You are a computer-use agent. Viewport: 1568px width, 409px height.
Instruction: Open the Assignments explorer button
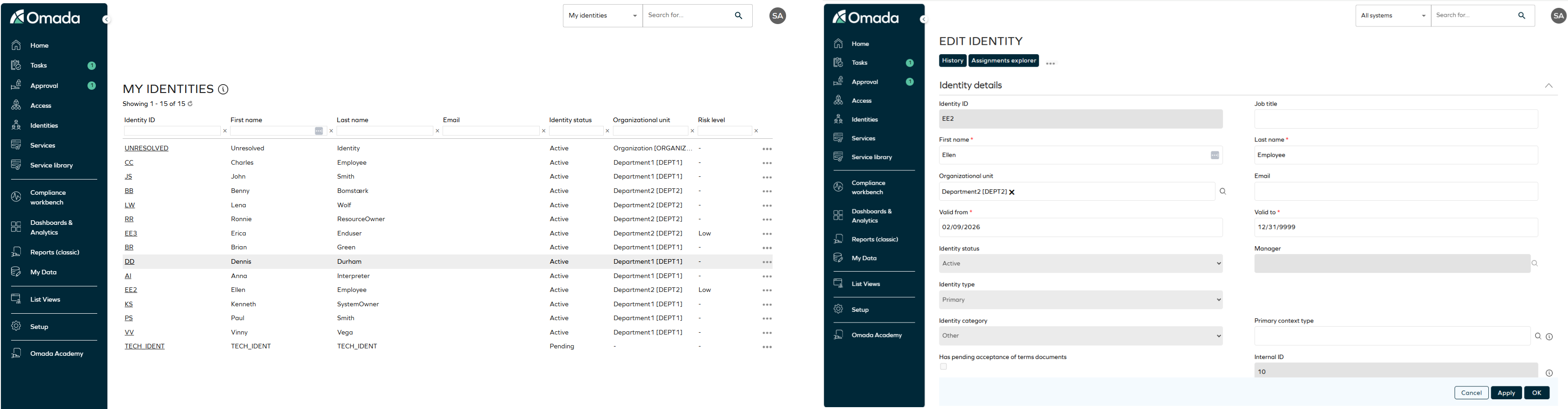1003,61
